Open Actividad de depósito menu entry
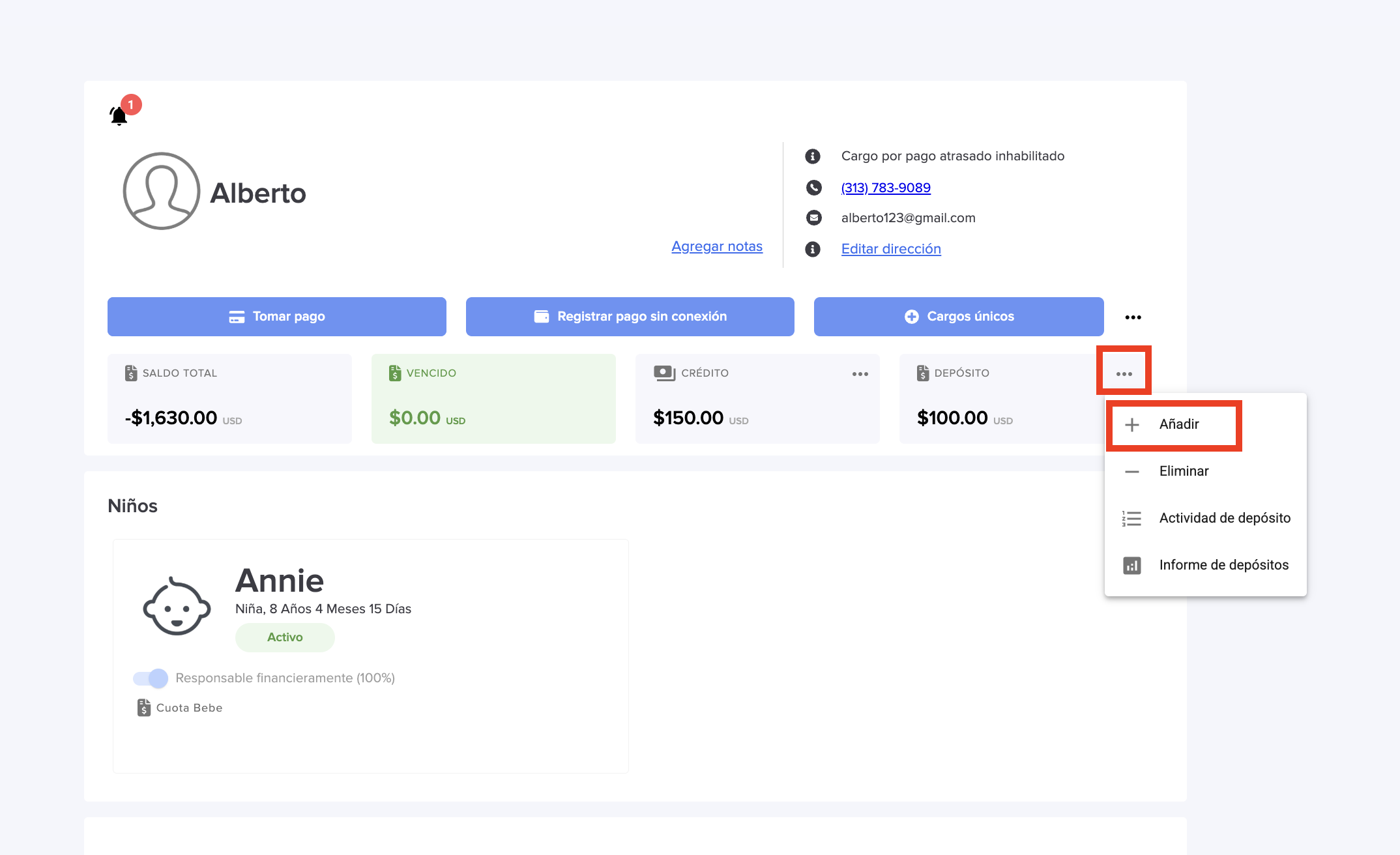Viewport: 1400px width, 855px height. 1224,518
